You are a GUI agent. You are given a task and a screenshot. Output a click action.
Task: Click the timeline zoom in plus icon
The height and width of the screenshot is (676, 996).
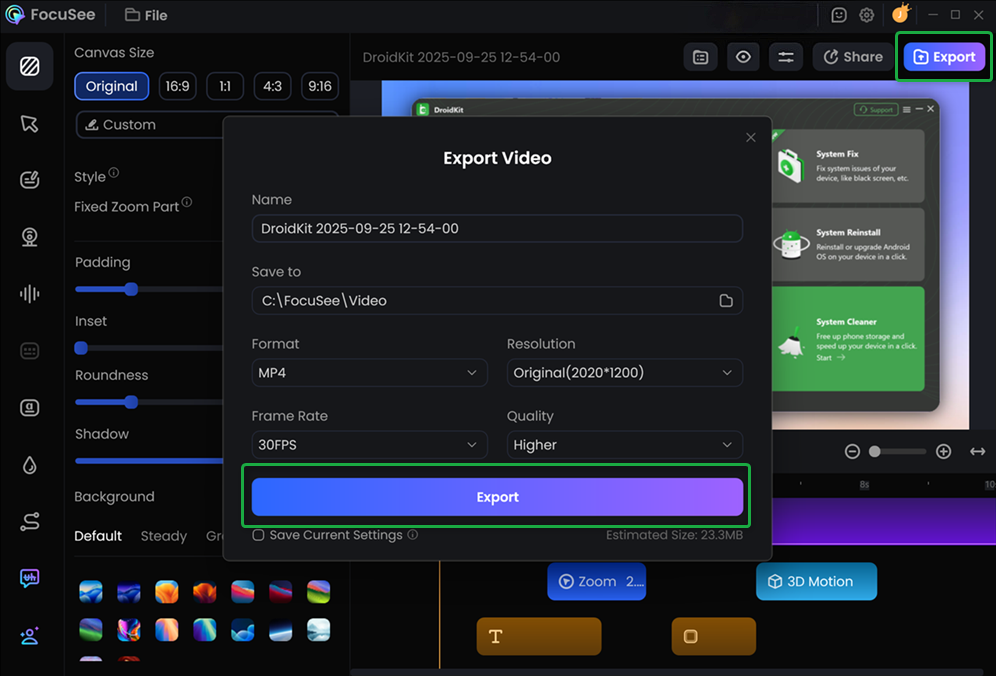pos(944,452)
